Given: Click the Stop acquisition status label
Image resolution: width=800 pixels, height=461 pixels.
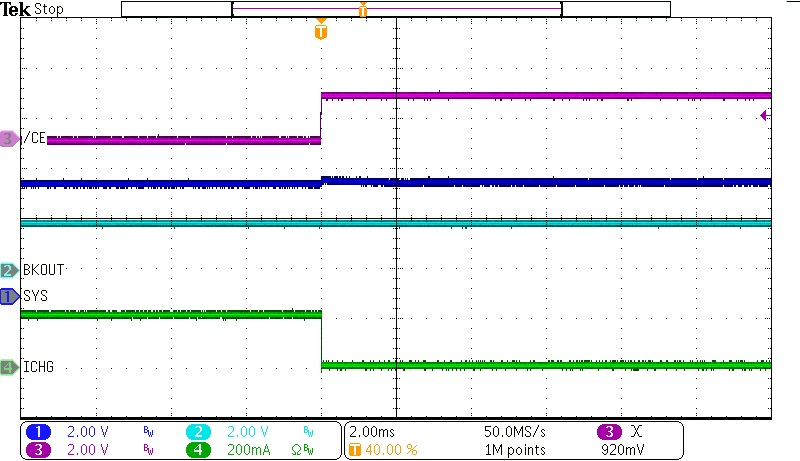Looking at the screenshot, I should click(48, 9).
